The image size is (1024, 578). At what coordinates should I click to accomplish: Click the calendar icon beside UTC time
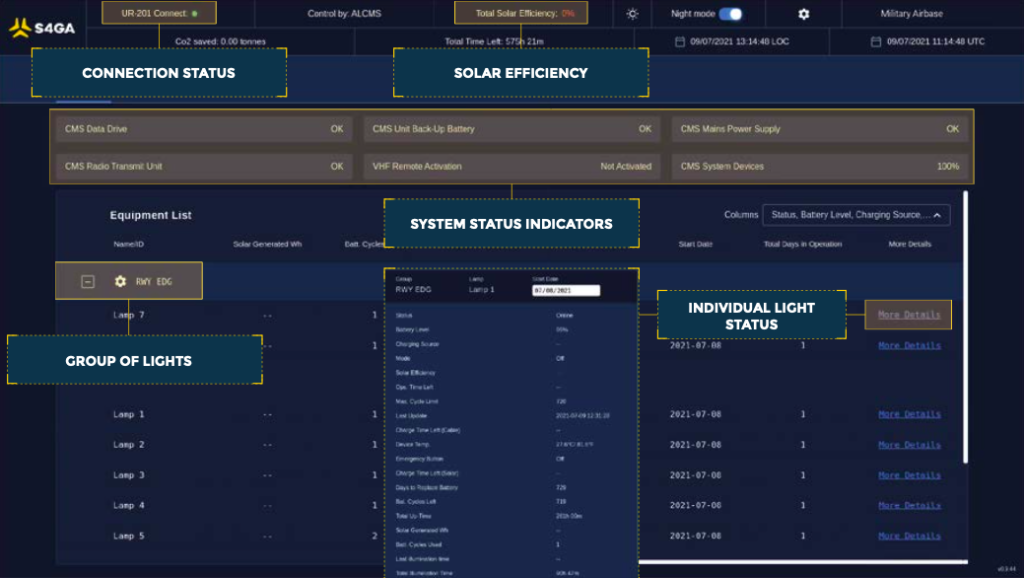tap(877, 41)
